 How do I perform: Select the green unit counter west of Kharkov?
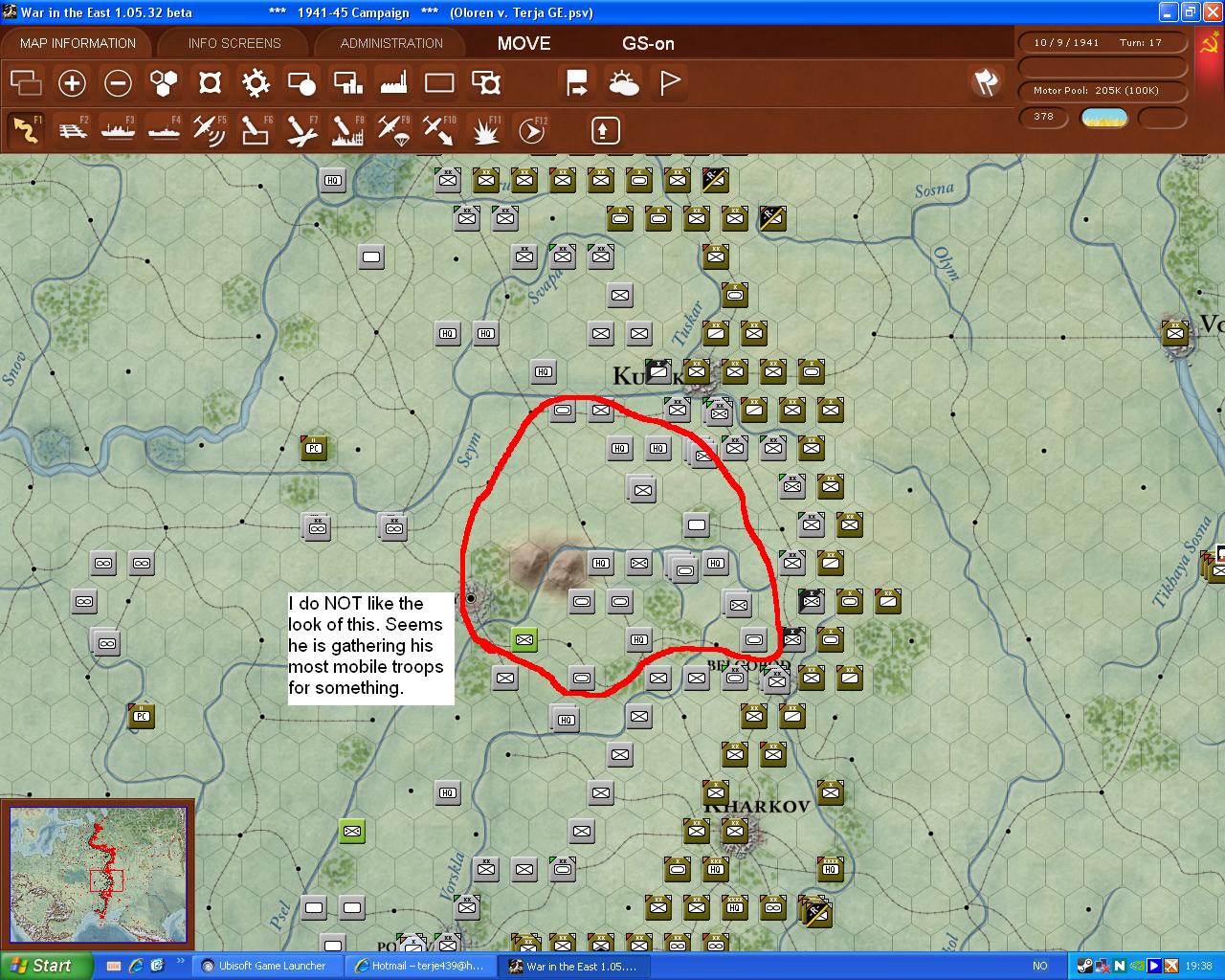pyautogui.click(x=351, y=831)
